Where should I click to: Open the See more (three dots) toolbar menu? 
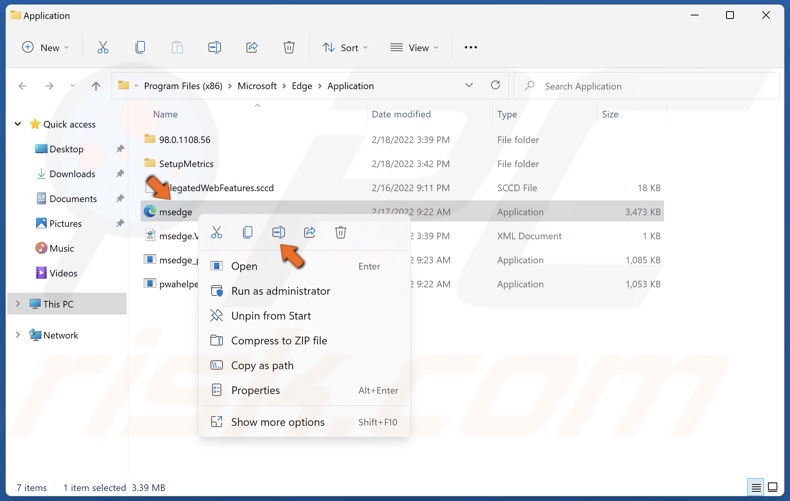point(471,47)
